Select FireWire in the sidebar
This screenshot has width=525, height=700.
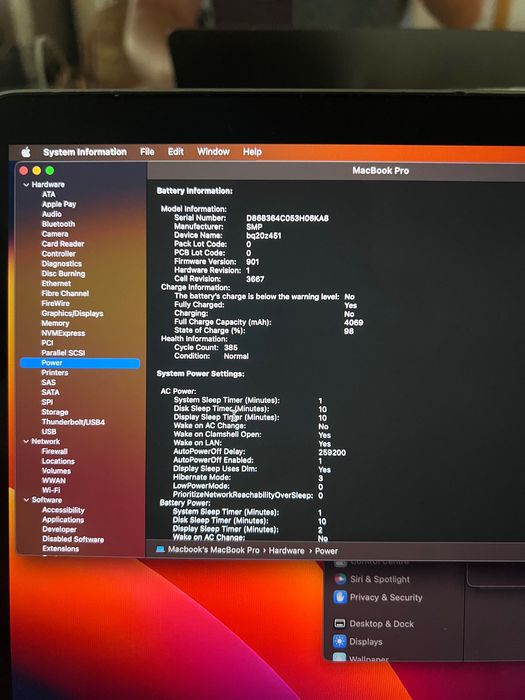pos(56,303)
